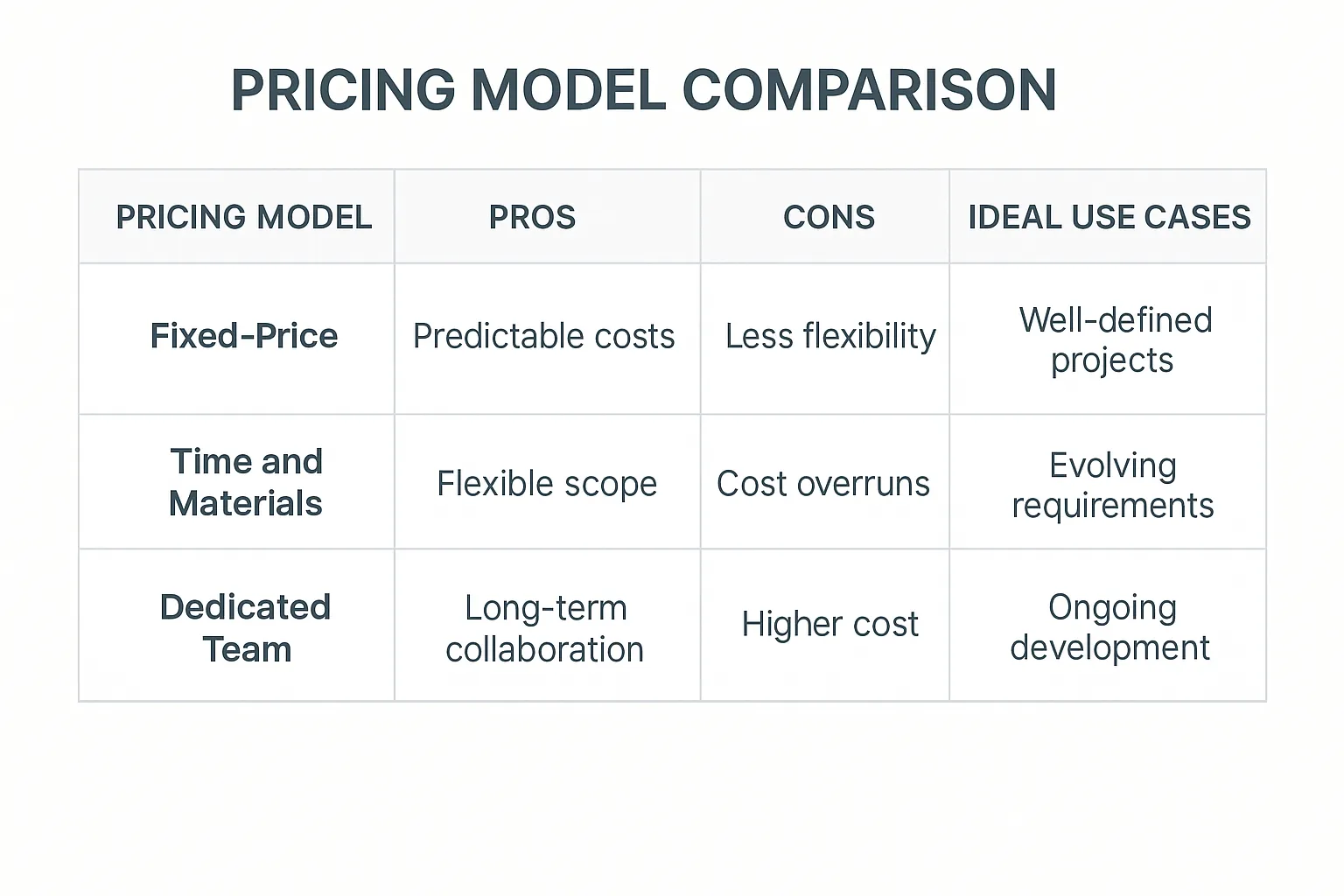Click the Flexible scope cell
The height and width of the screenshot is (896, 1344).
point(546,484)
